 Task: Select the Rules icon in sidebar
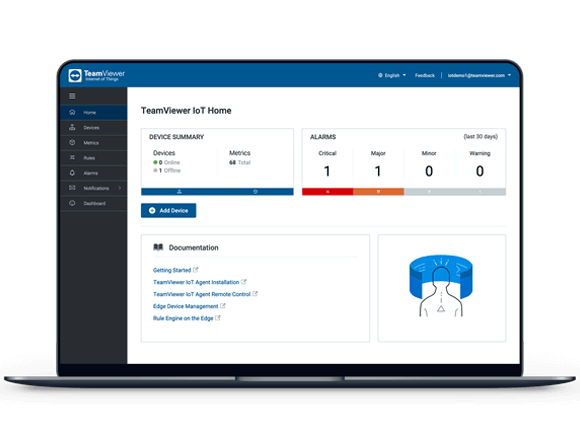coord(72,158)
